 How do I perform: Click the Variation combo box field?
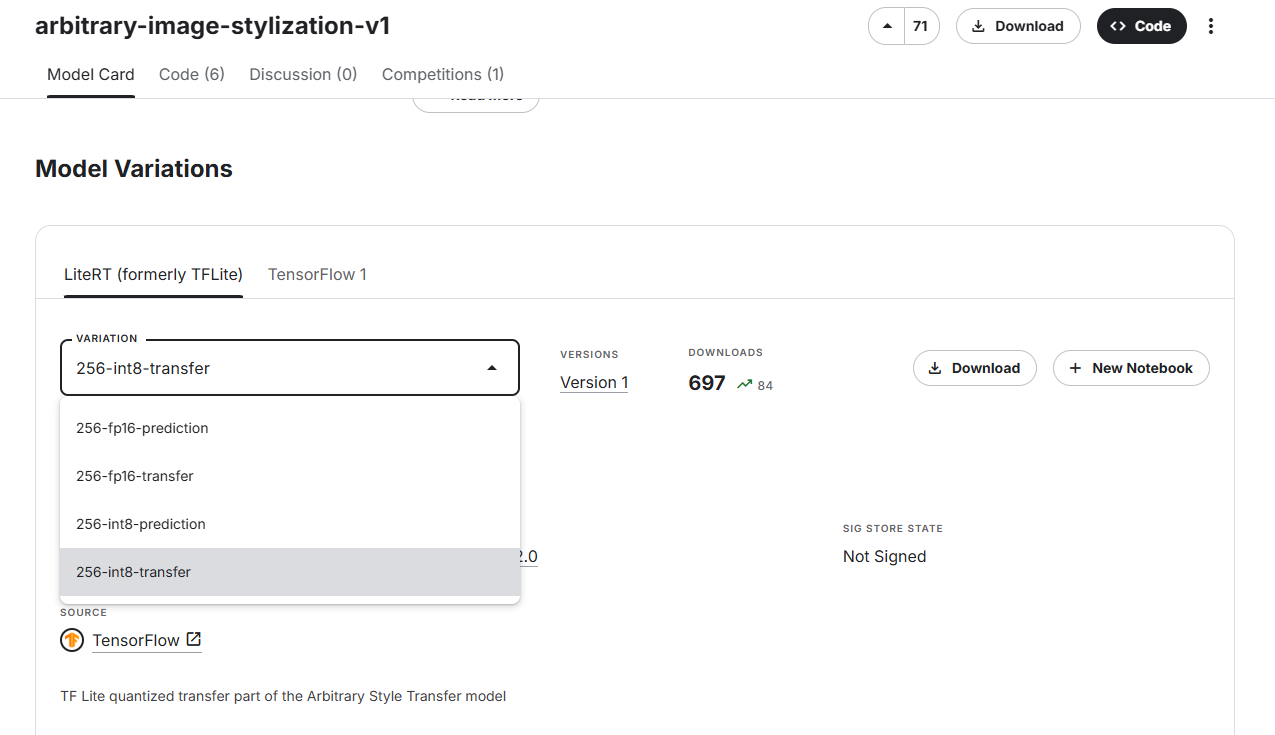[x=290, y=368]
